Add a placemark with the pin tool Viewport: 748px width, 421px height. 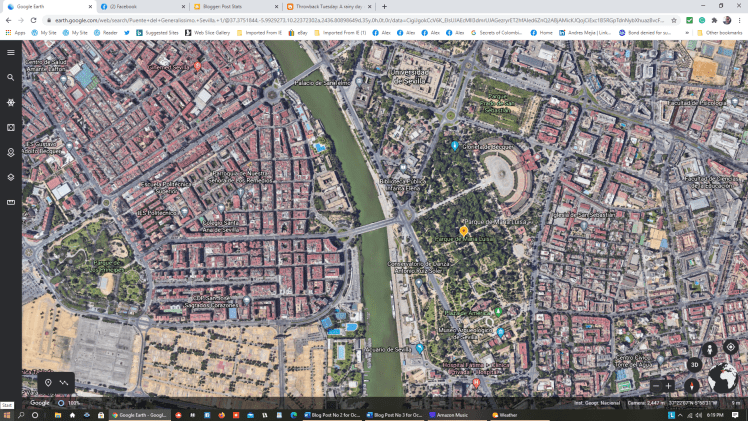coord(48,383)
